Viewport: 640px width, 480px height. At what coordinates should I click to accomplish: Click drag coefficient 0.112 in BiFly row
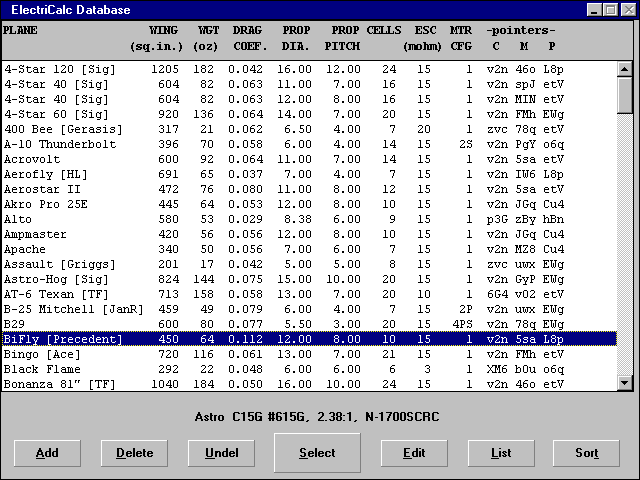pos(245,339)
